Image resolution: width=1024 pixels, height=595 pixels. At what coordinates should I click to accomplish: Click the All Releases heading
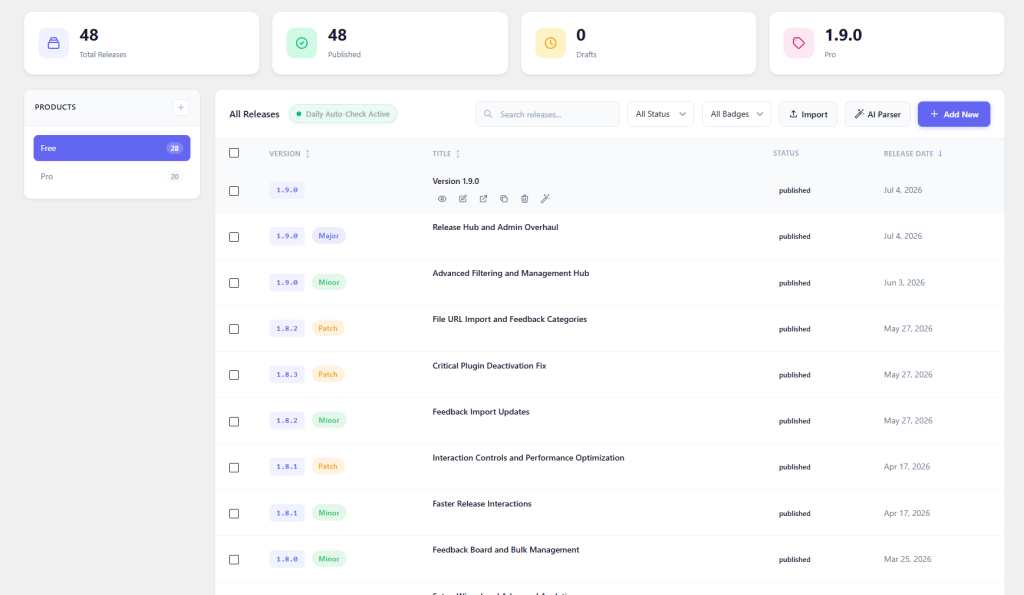[x=254, y=114]
